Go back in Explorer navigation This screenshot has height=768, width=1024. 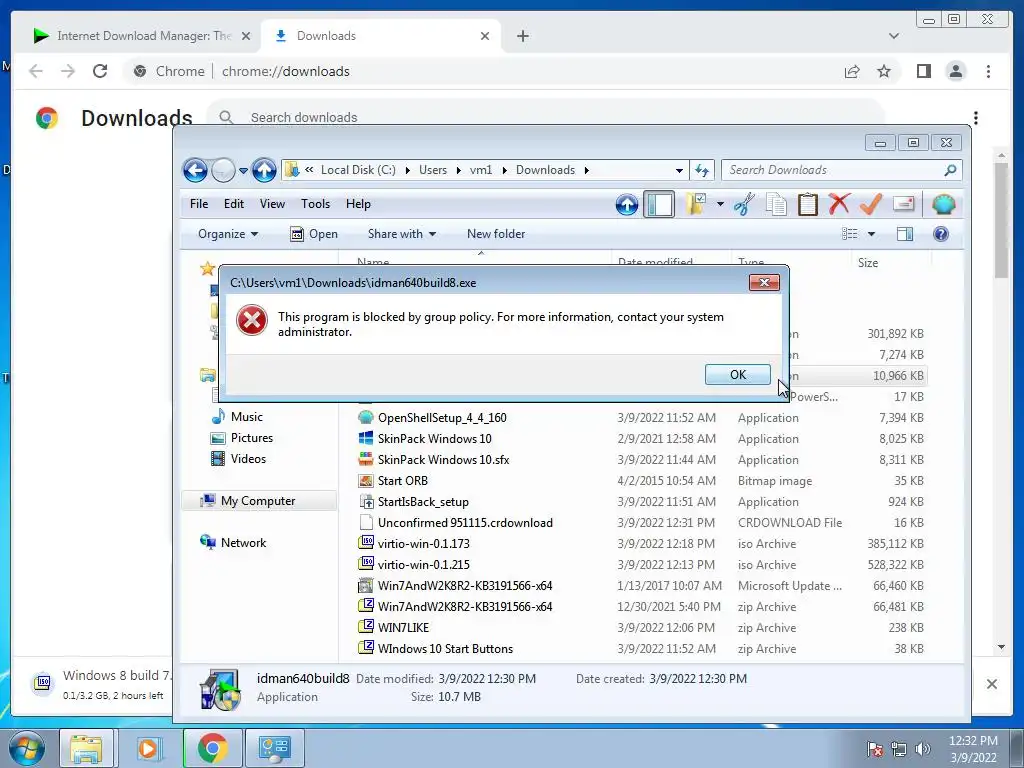(x=195, y=170)
